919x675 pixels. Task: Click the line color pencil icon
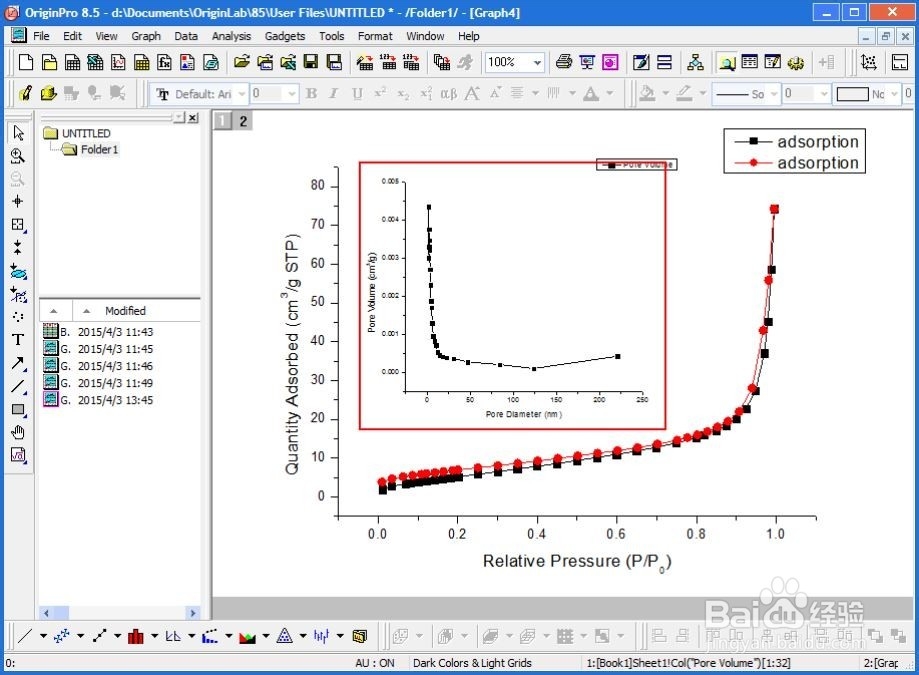point(684,94)
